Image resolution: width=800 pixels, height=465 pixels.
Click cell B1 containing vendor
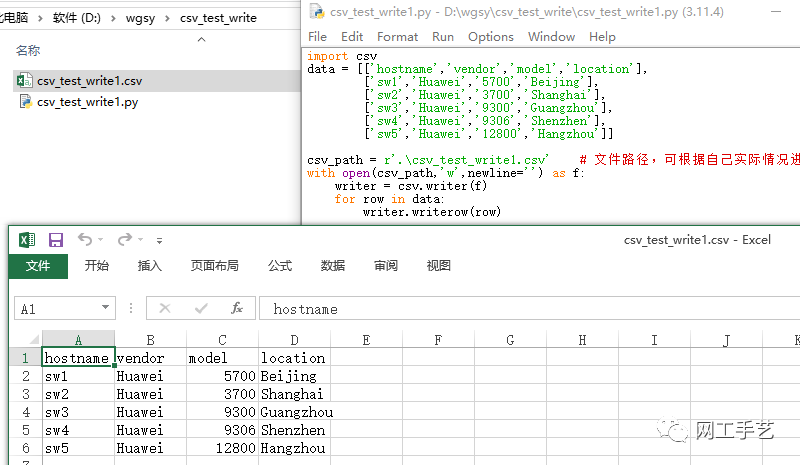(x=151, y=358)
